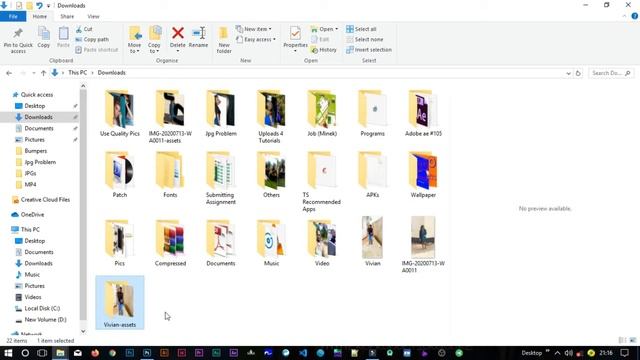Click sidebar scrollbar up arrow
Viewport: 640px width, 360px height.
[x=83, y=86]
